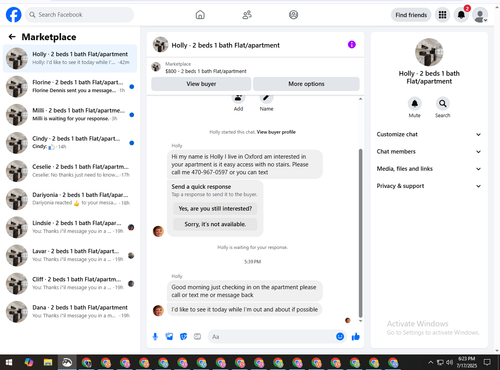
Task: Open the Windows notification center icon
Action: [x=487, y=362]
